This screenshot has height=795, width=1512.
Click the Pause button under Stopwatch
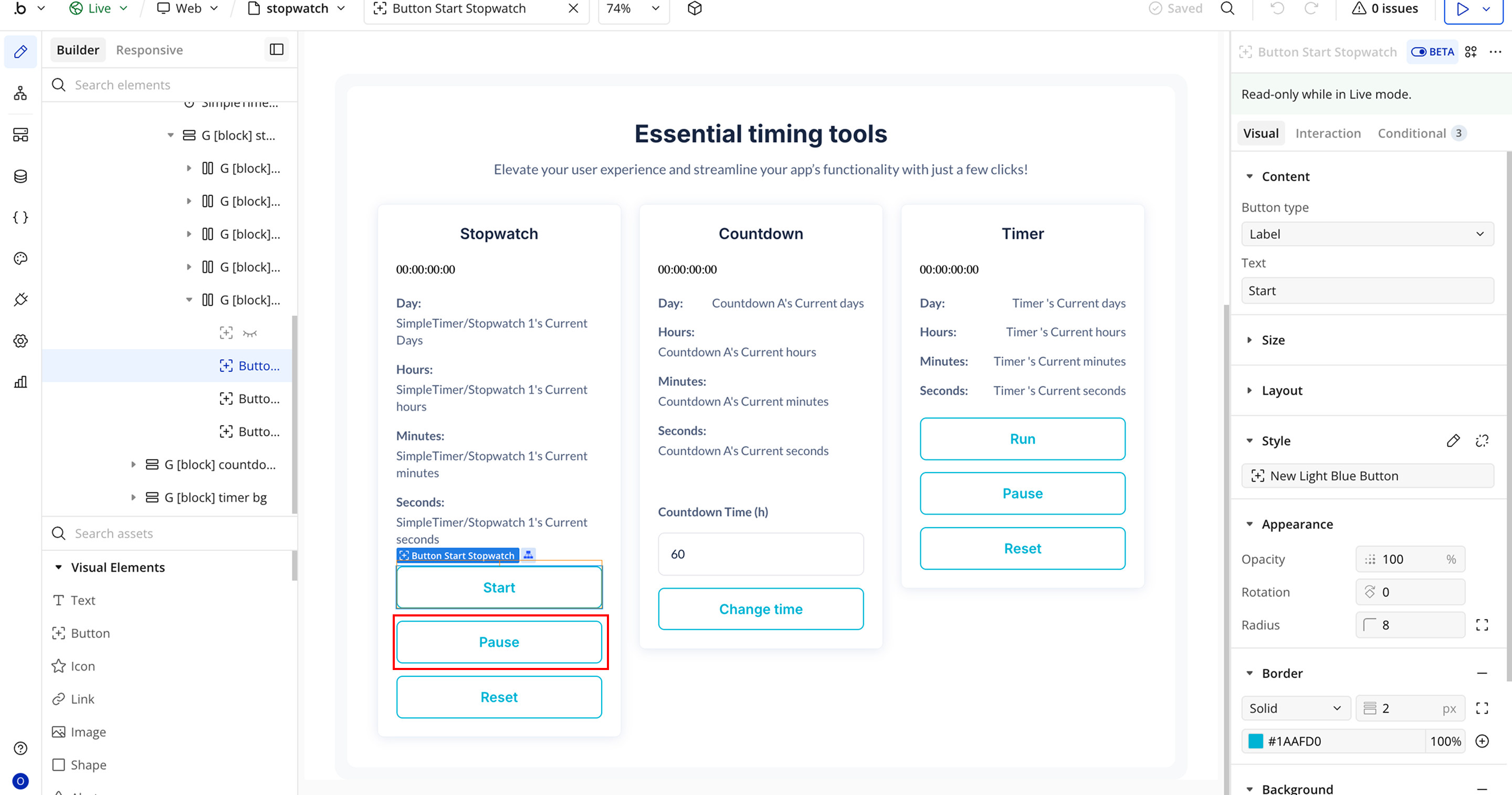click(499, 642)
